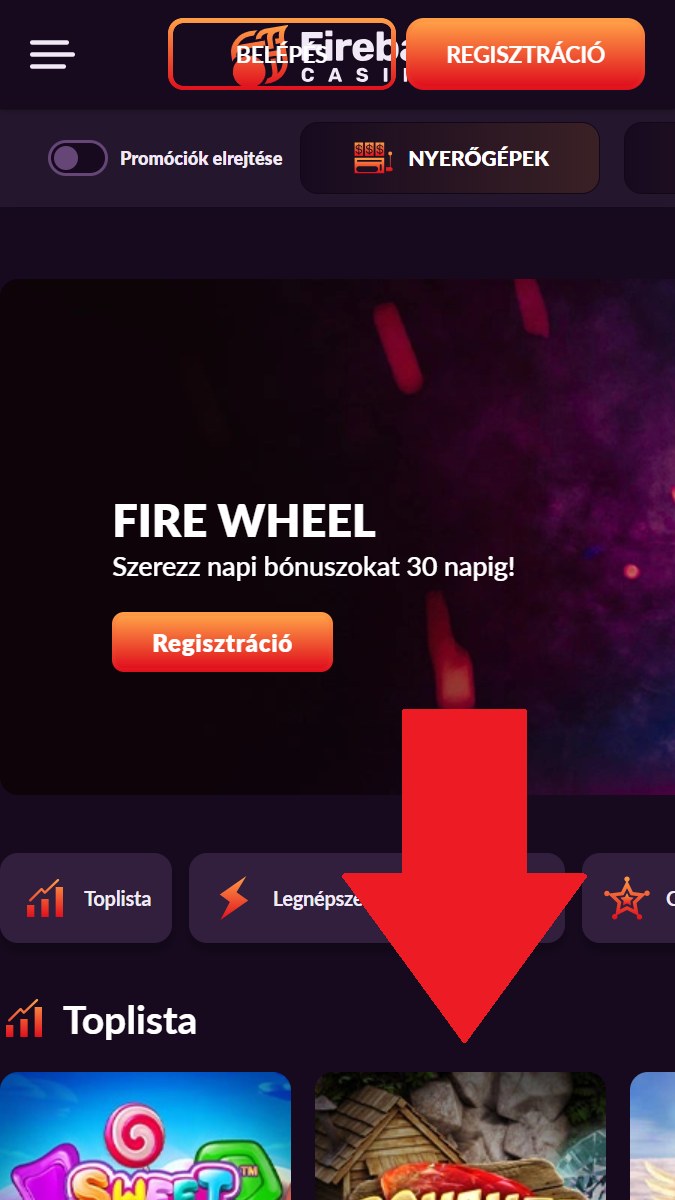Open the partially visible third game thumbnail
This screenshot has height=1200, width=675.
click(652, 1136)
